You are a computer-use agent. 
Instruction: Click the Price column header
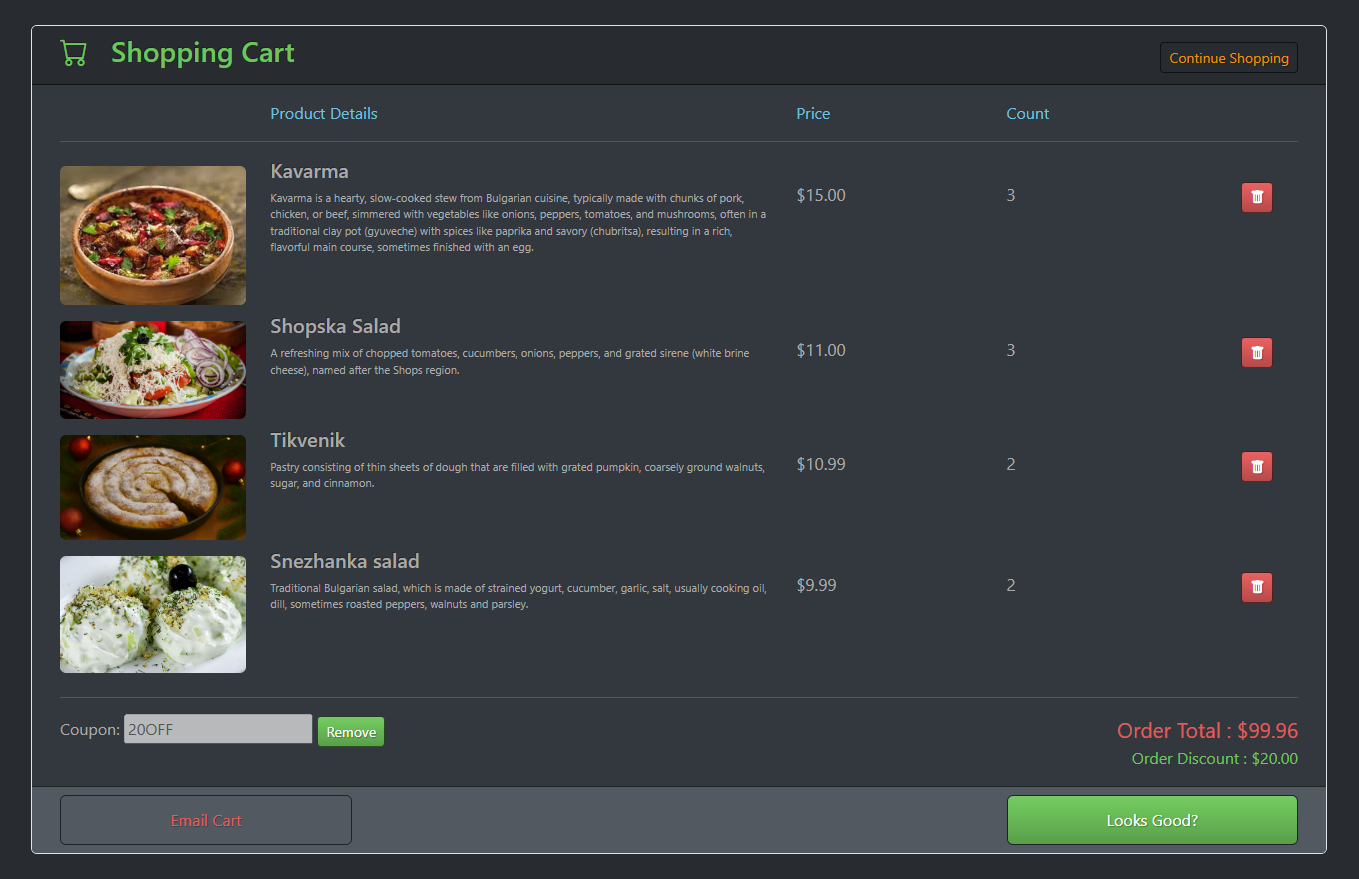[x=812, y=113]
